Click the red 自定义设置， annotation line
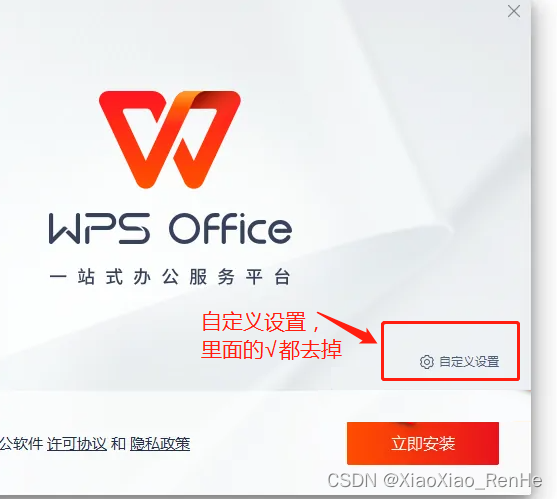557x499 pixels. pyautogui.click(x=261, y=322)
